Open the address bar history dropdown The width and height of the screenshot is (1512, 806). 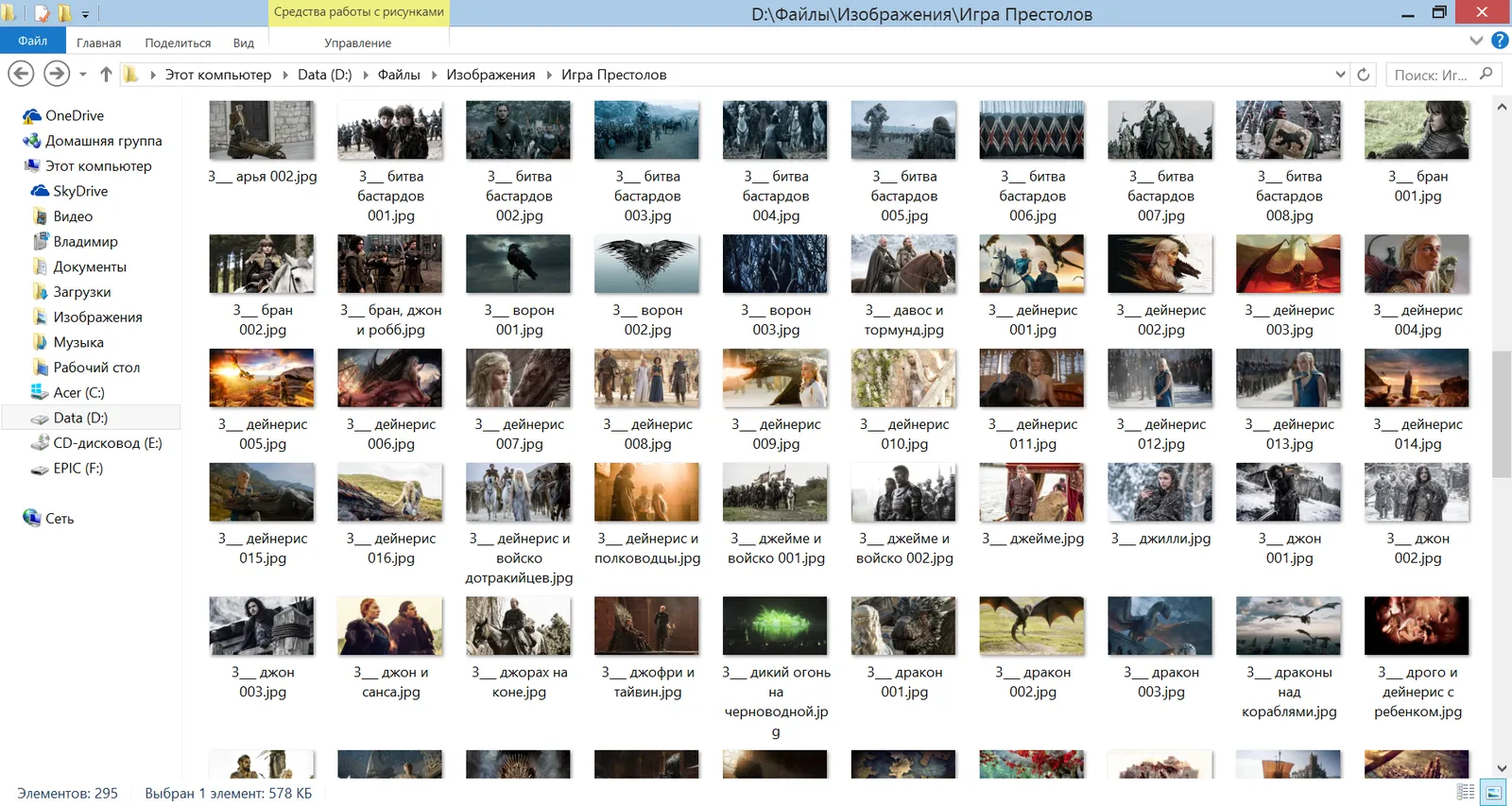[1340, 75]
